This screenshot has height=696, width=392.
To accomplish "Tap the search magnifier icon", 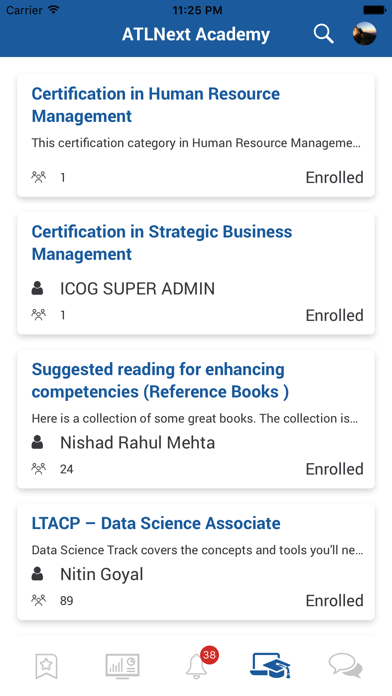I will coord(323,34).
